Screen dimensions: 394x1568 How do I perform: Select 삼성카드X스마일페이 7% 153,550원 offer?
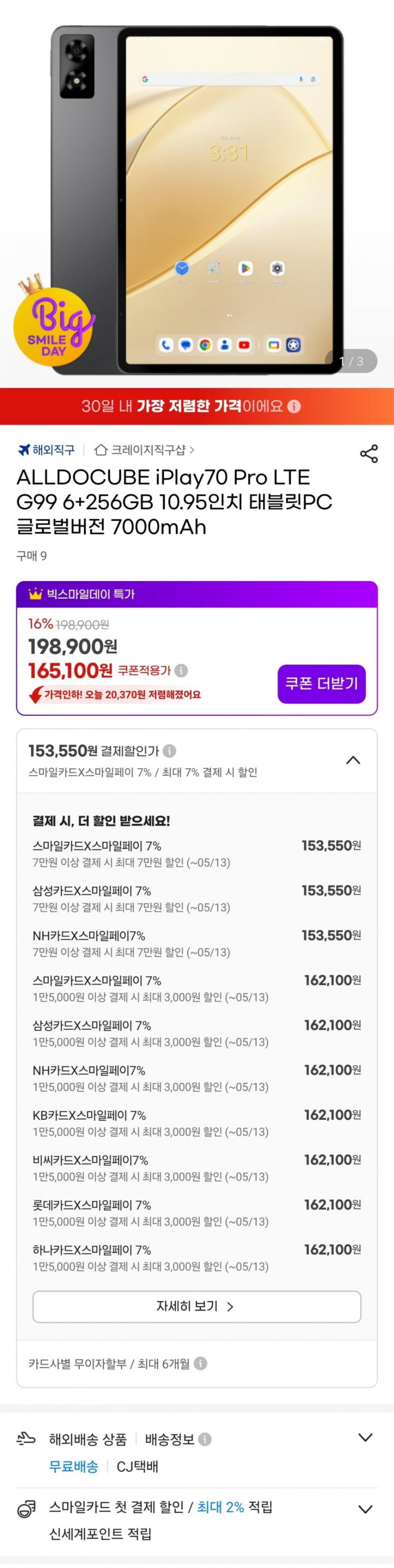(x=197, y=898)
